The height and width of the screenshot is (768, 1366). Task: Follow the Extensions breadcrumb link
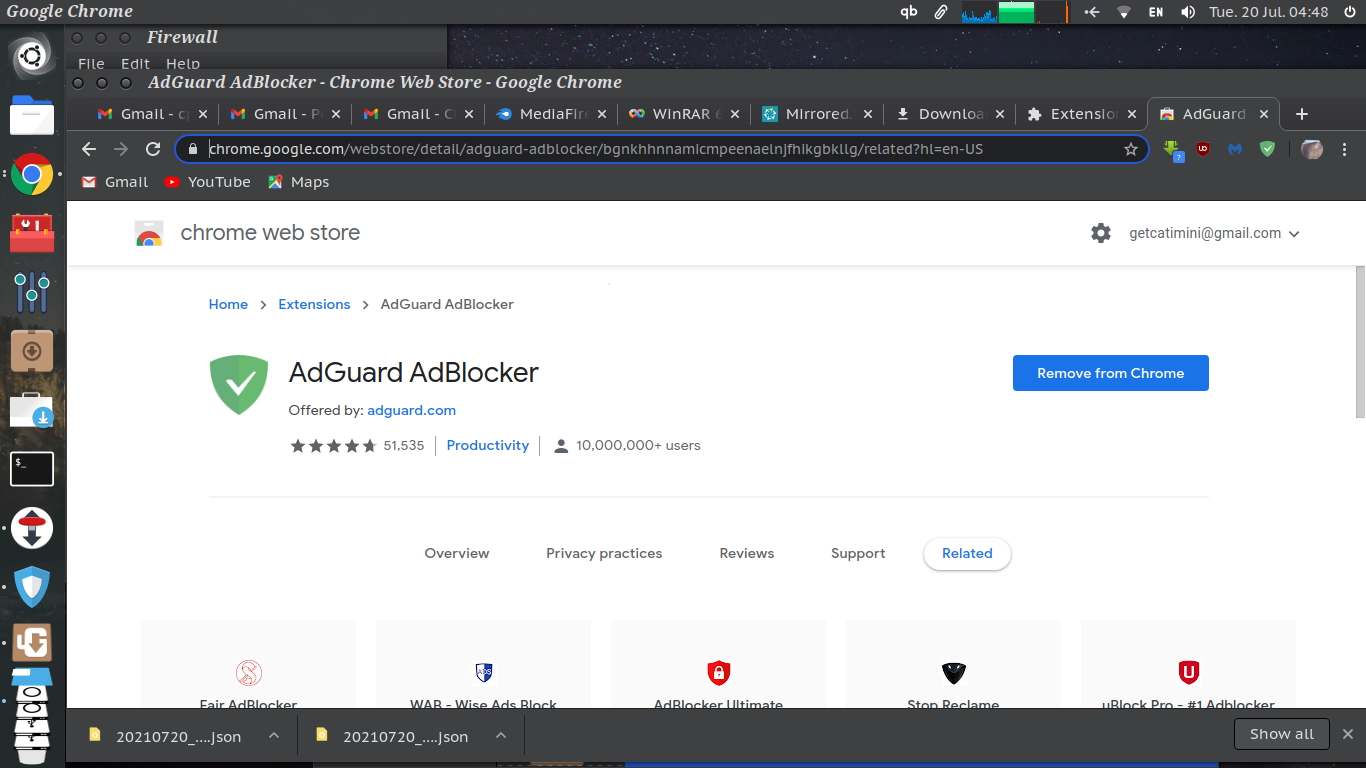click(x=314, y=304)
